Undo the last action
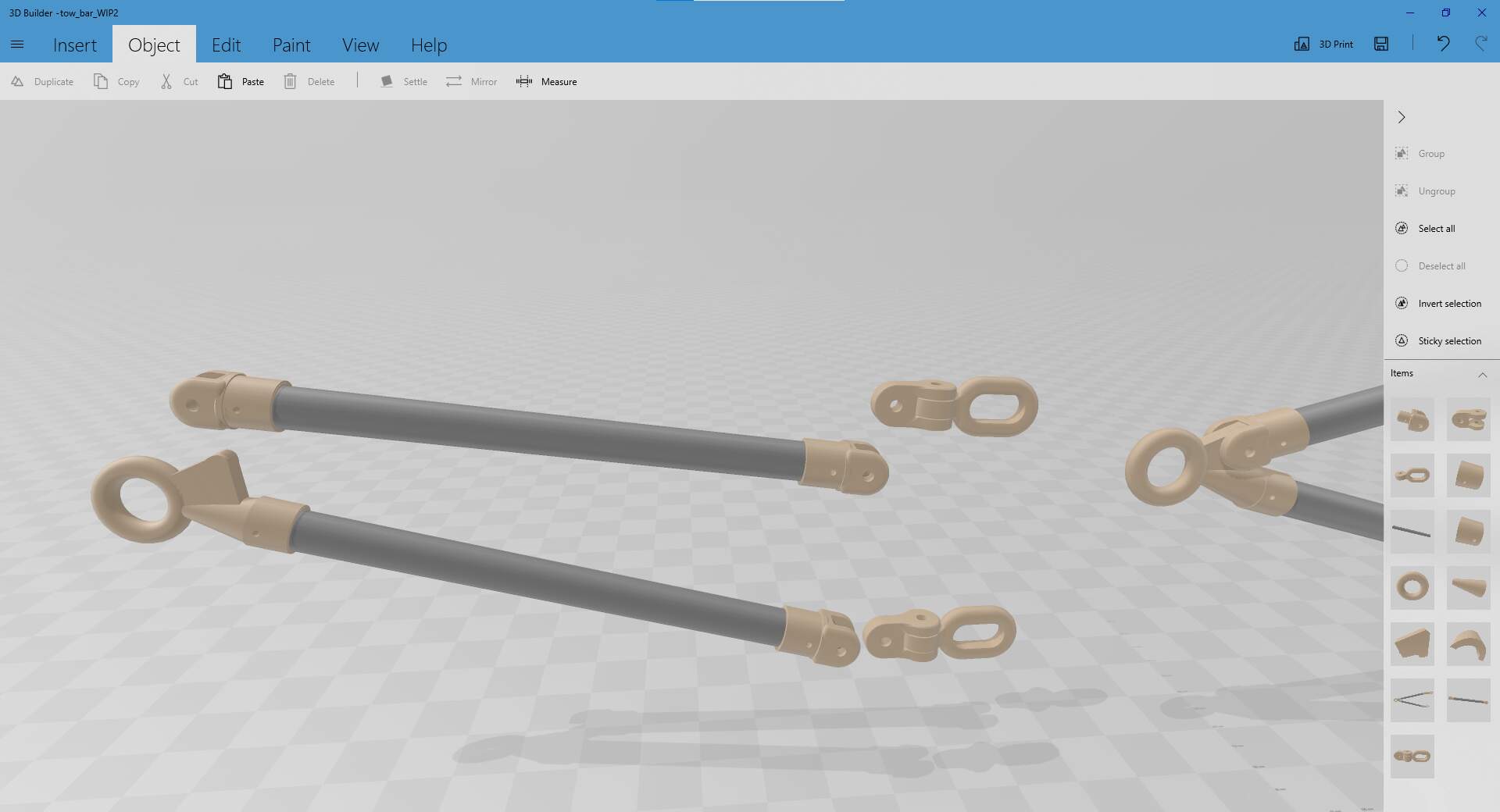The width and height of the screenshot is (1500, 812). pyautogui.click(x=1443, y=45)
